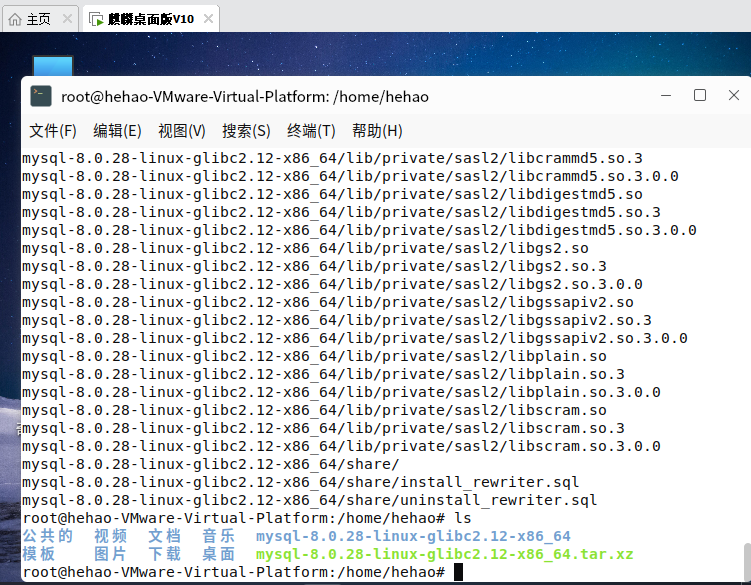Click the 图片 directory name
This screenshot has width=751, height=585.
[111, 554]
